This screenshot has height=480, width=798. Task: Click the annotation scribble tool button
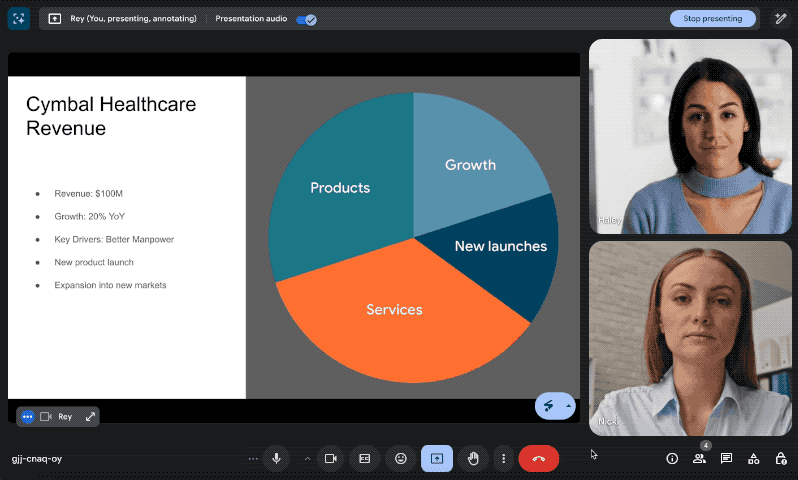[x=549, y=406]
